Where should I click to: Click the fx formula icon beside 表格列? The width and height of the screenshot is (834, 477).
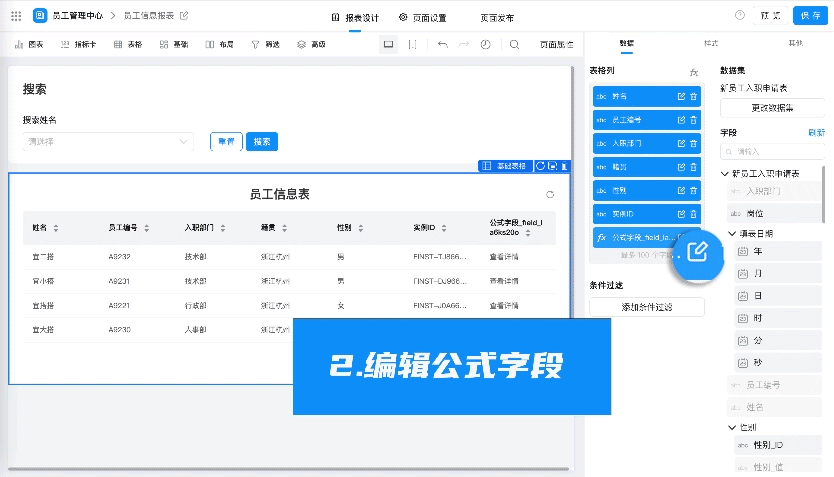(x=694, y=73)
